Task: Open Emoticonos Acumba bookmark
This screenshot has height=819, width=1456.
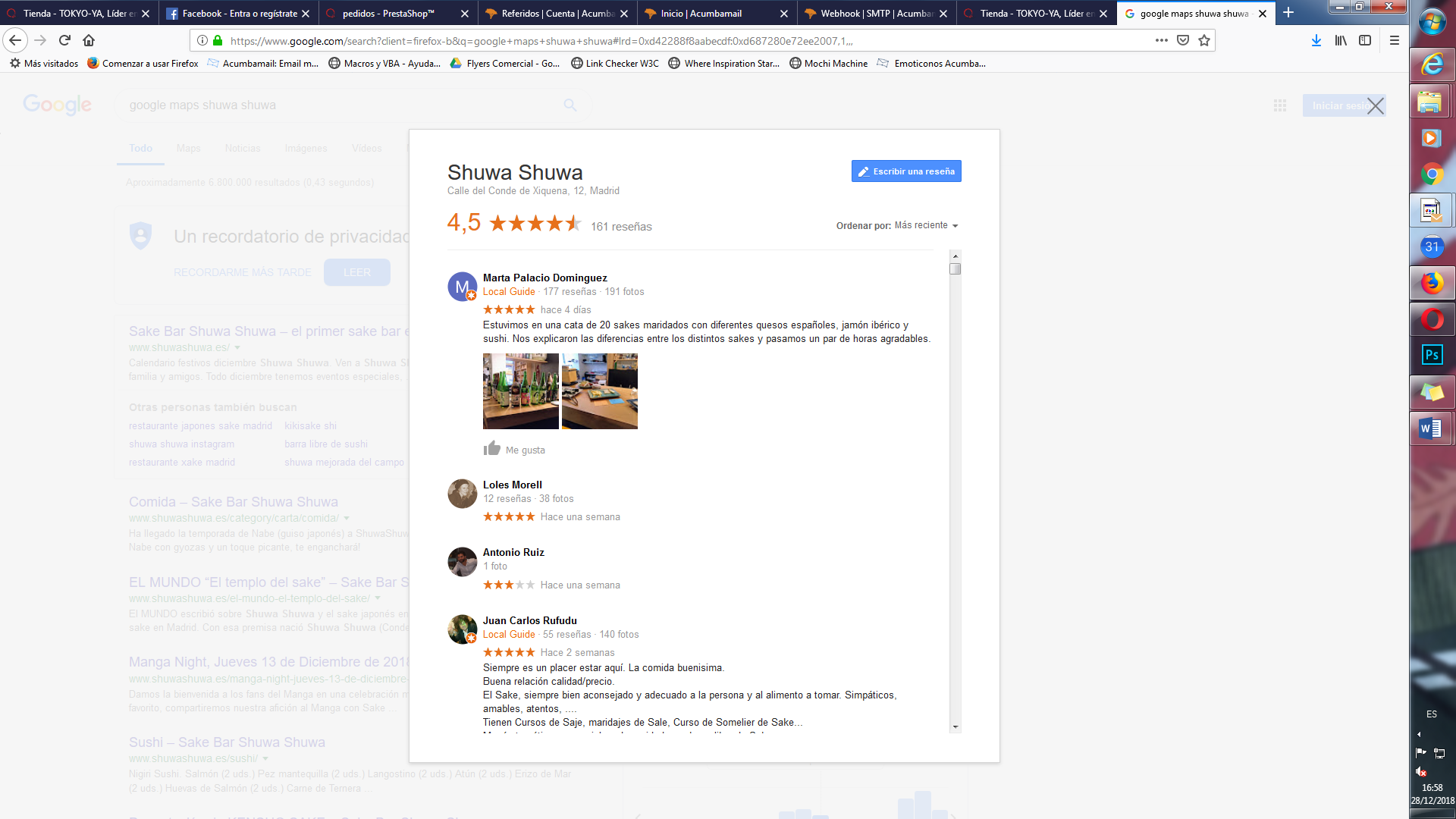Action: point(931,64)
